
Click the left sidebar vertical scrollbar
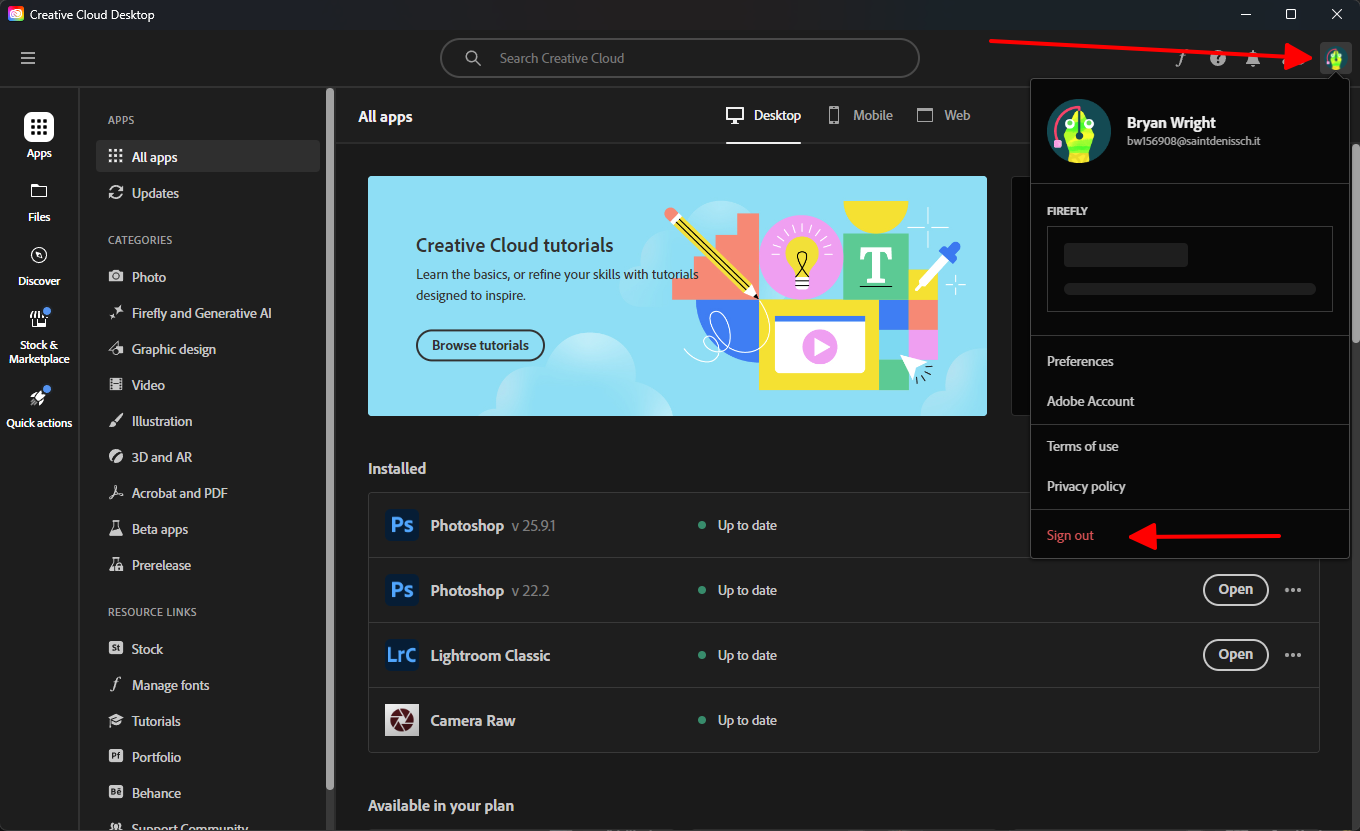coord(330,440)
